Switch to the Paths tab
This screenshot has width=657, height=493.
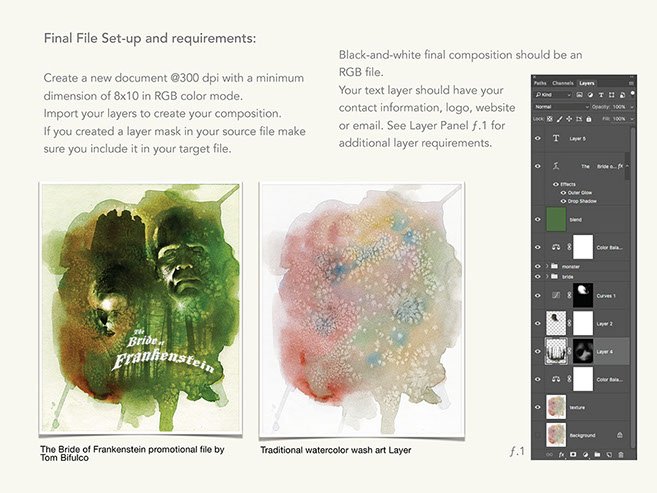coord(541,82)
